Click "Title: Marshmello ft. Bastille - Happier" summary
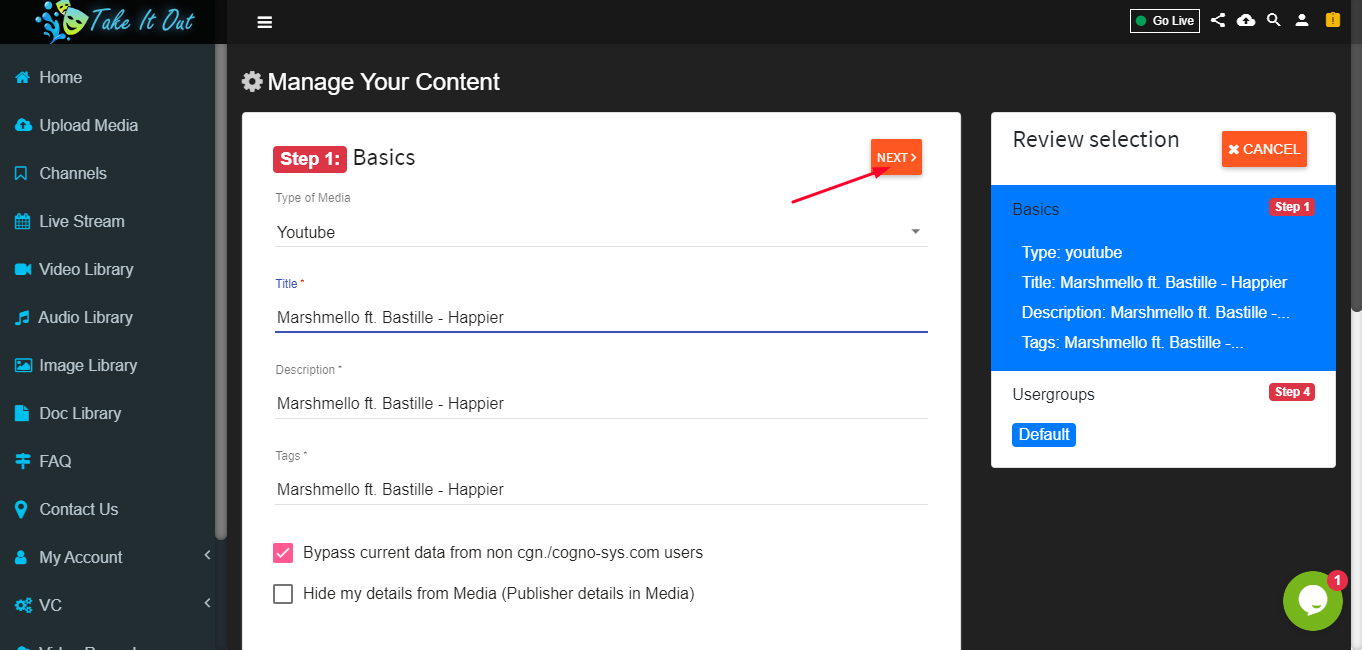The width and height of the screenshot is (1362, 650). [1154, 283]
